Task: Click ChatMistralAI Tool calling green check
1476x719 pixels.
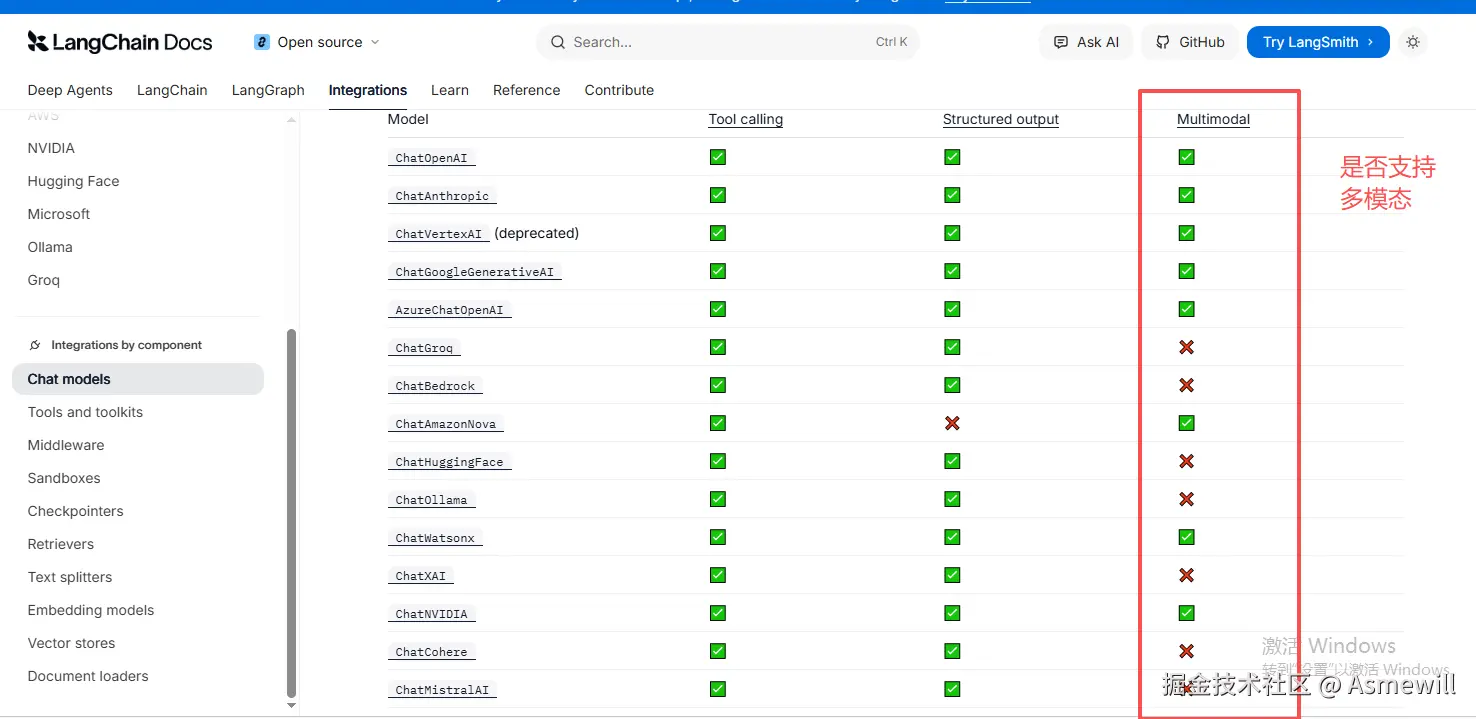Action: 717,689
